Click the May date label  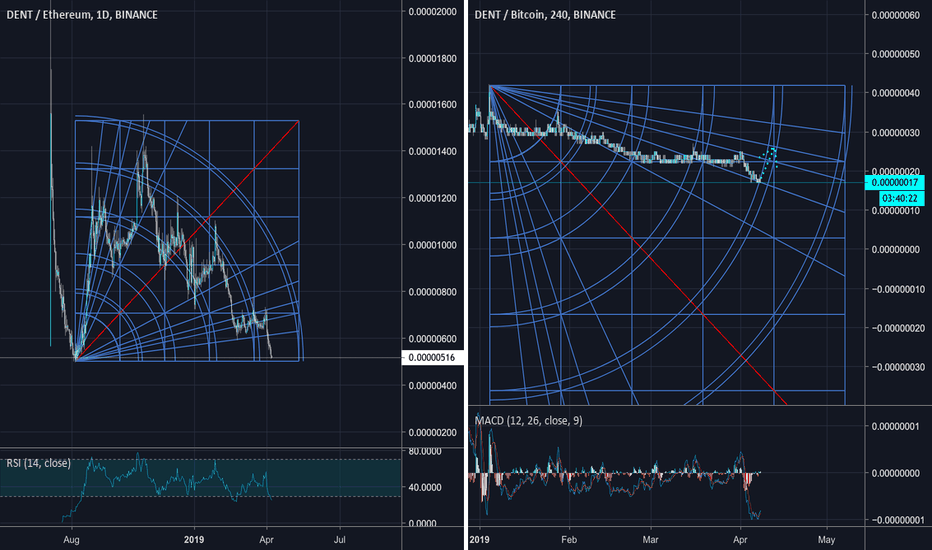pyautogui.click(x=826, y=540)
